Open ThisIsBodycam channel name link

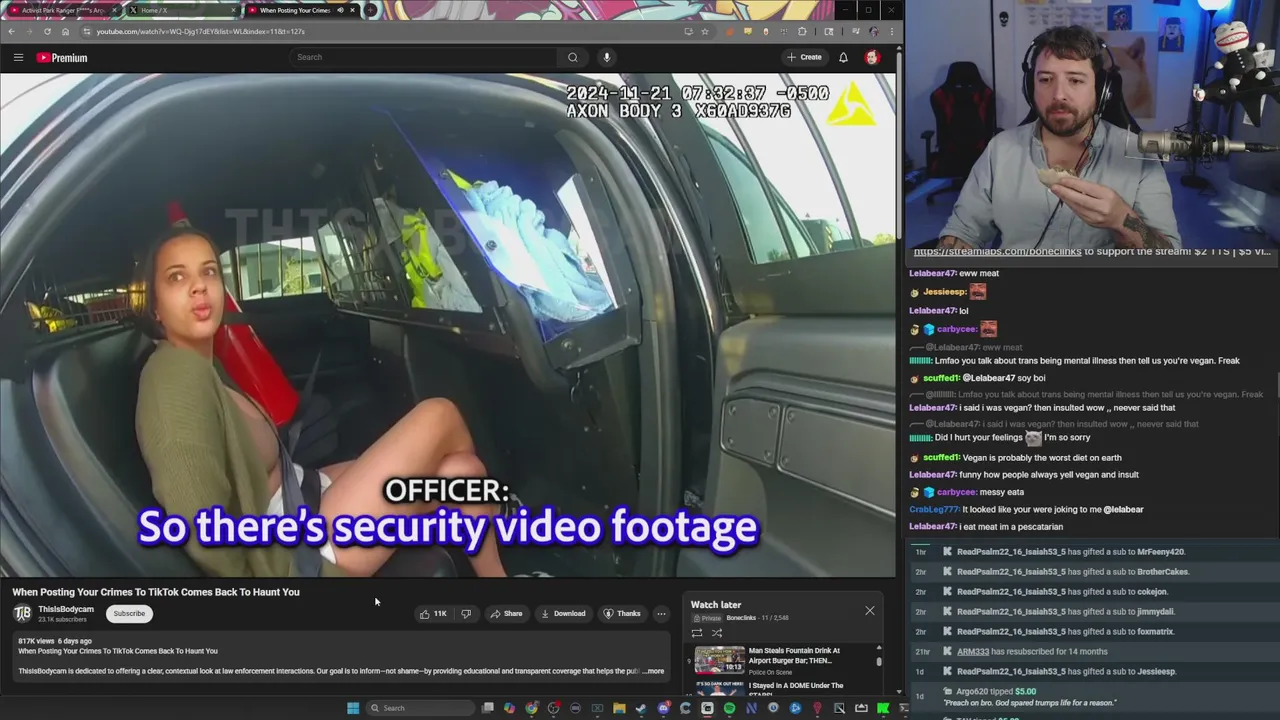coord(66,609)
